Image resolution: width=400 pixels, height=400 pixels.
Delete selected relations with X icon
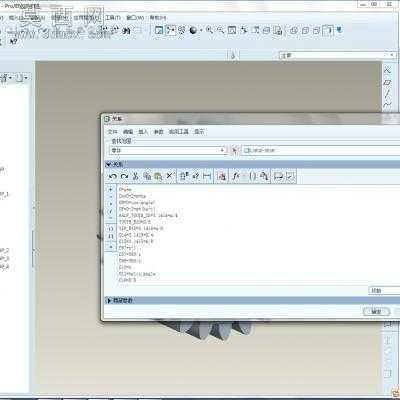169,176
